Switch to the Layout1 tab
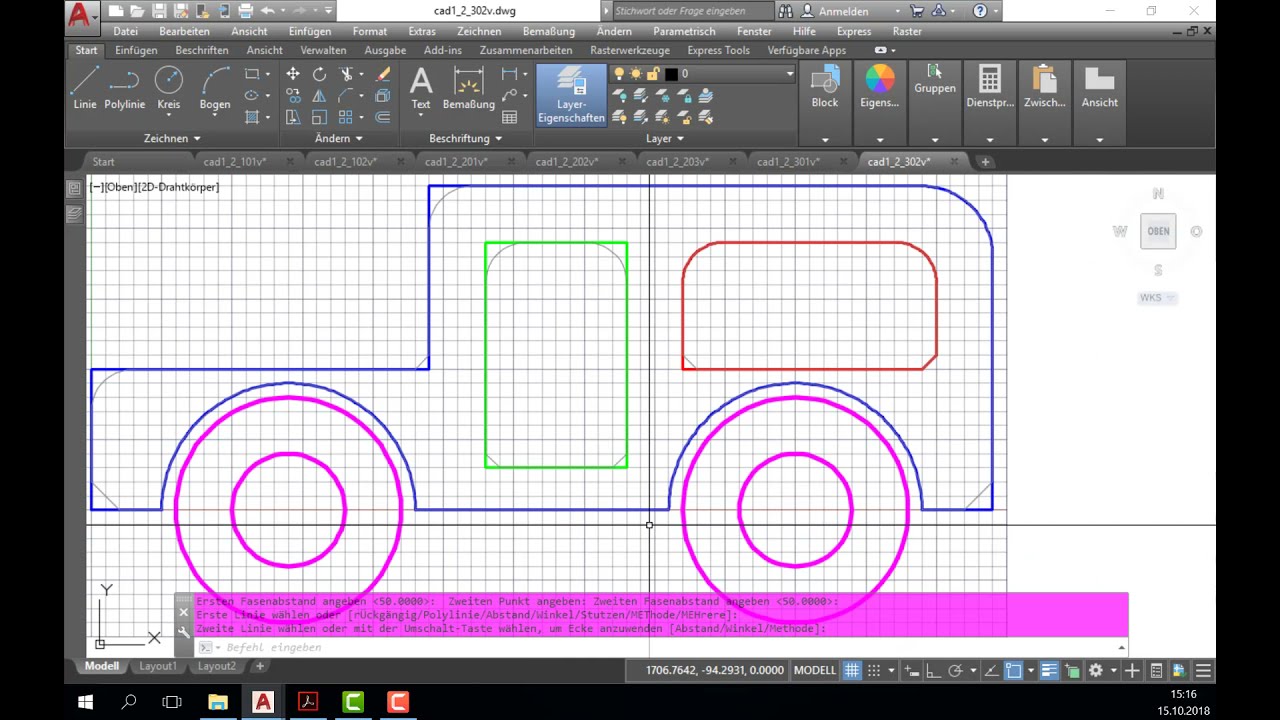The height and width of the screenshot is (720, 1280). [x=157, y=666]
